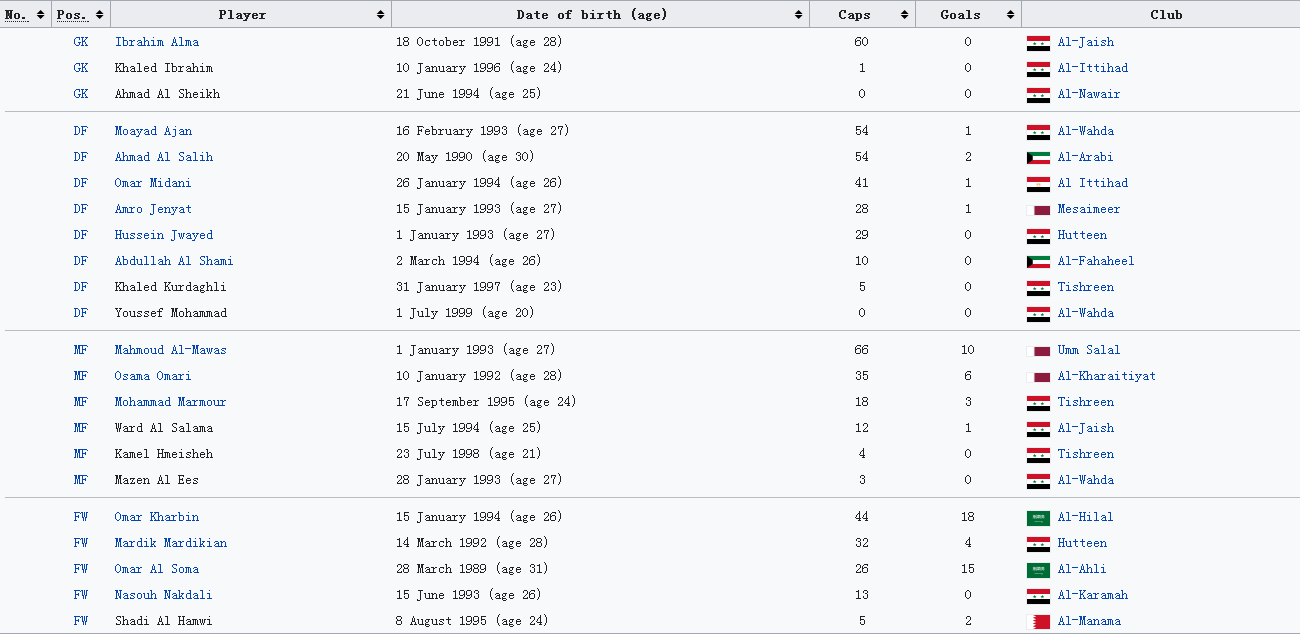Click the flag beside Al-Wahda in Mazen Al Ees row
Image resolution: width=1300 pixels, height=634 pixels.
click(1038, 481)
